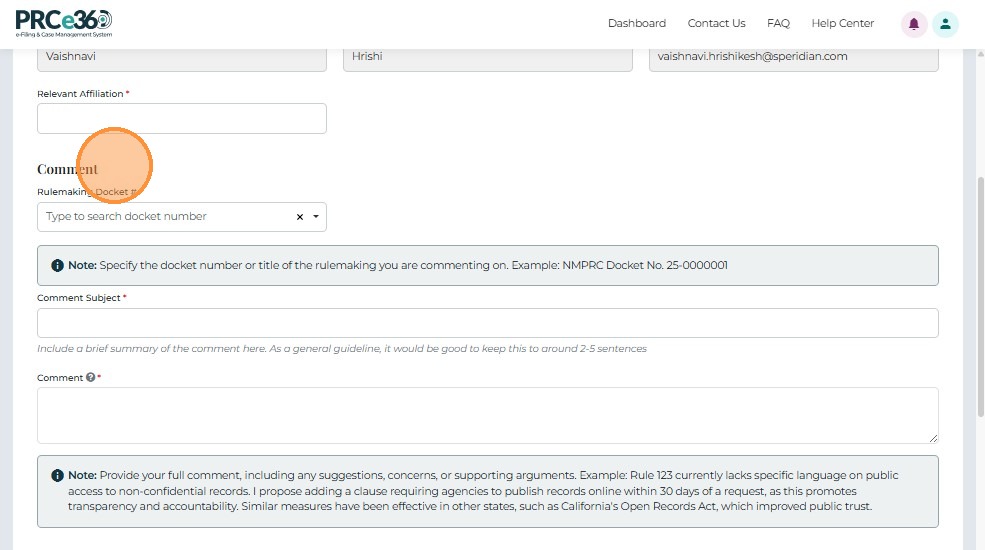The image size is (985, 550).
Task: Click the Vaishnavi first name field
Action: pos(182,58)
